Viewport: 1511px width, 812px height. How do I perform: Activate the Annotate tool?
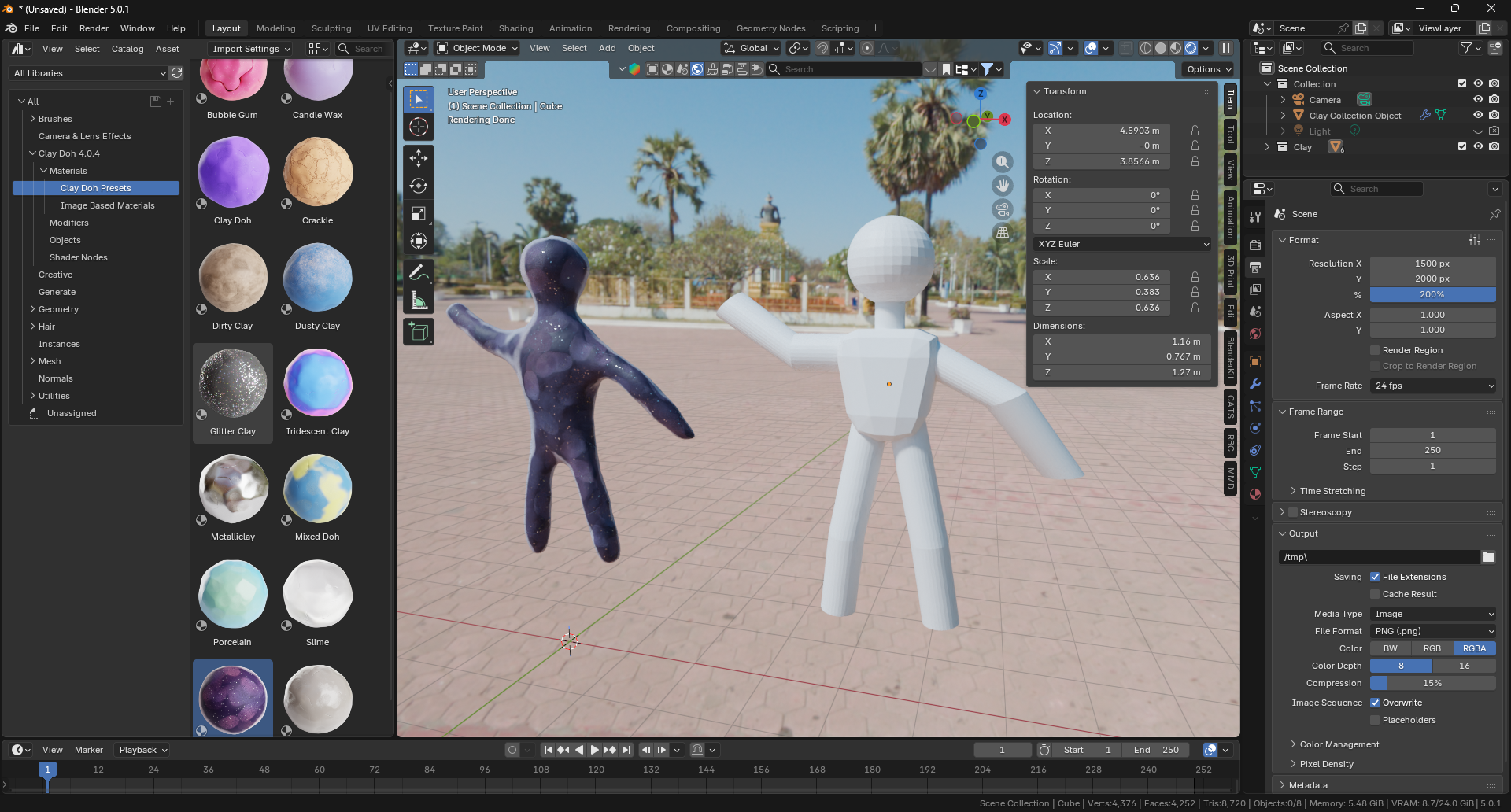tap(419, 273)
